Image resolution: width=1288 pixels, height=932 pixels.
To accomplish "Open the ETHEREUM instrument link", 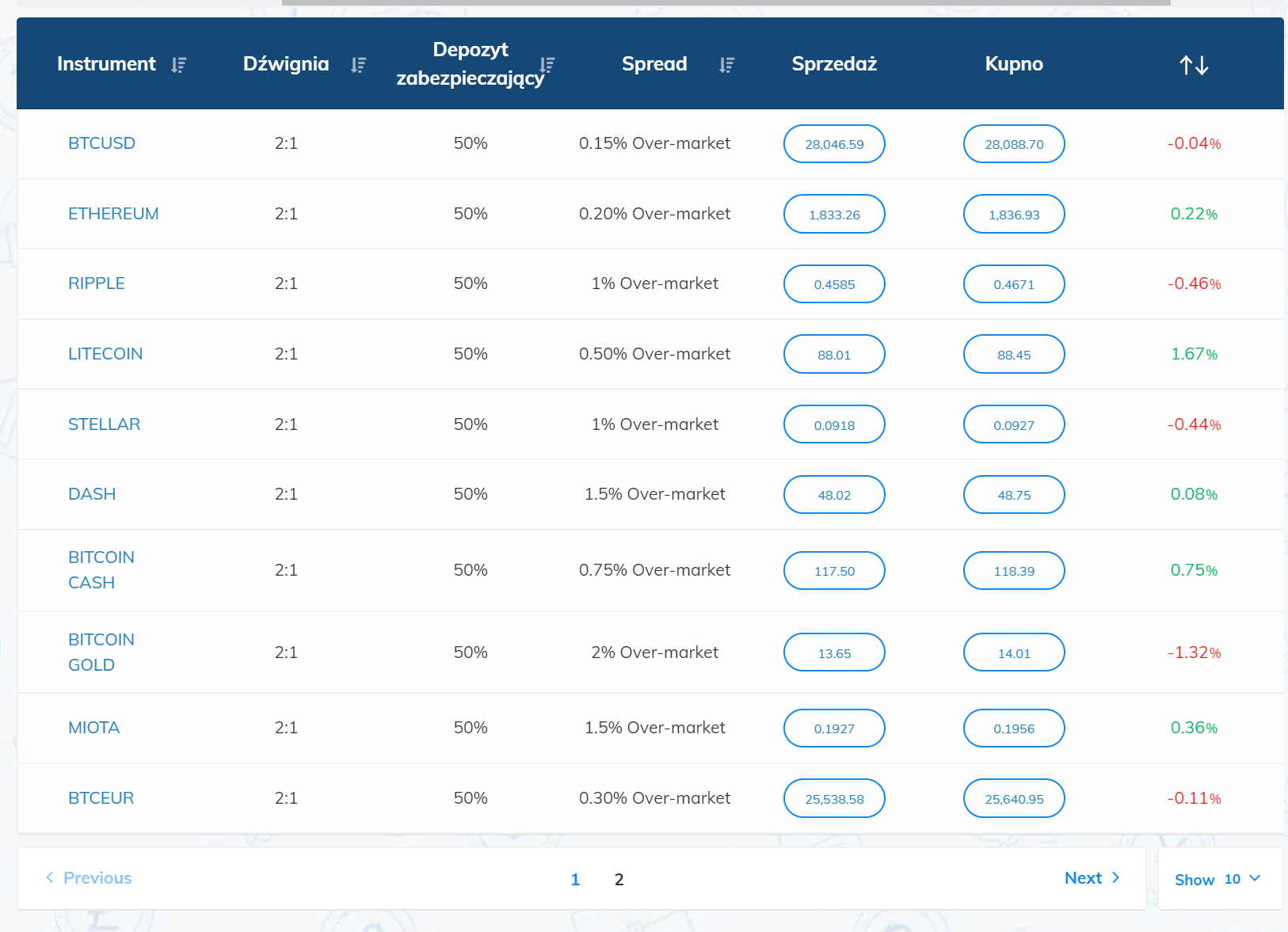I will pyautogui.click(x=113, y=214).
